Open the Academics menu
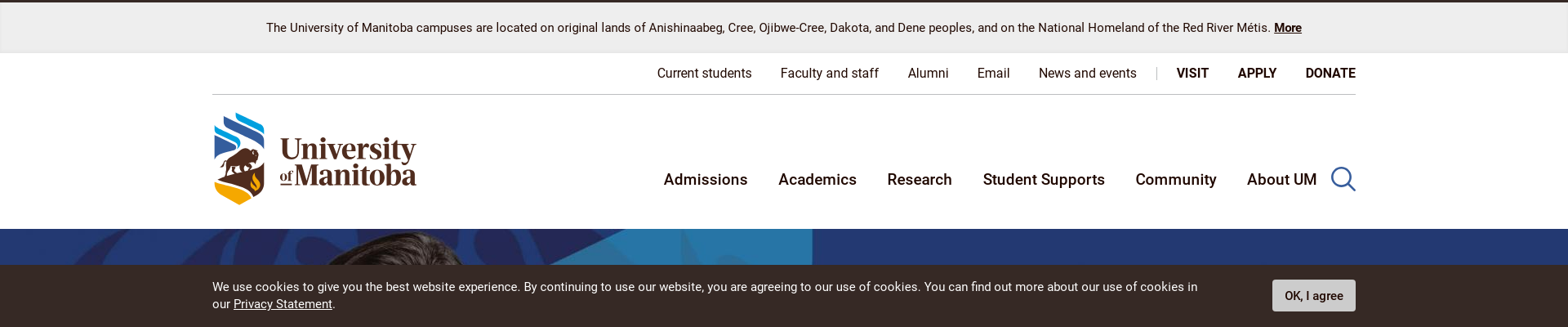Screen dimensions: 1568x327 pyautogui.click(x=817, y=180)
